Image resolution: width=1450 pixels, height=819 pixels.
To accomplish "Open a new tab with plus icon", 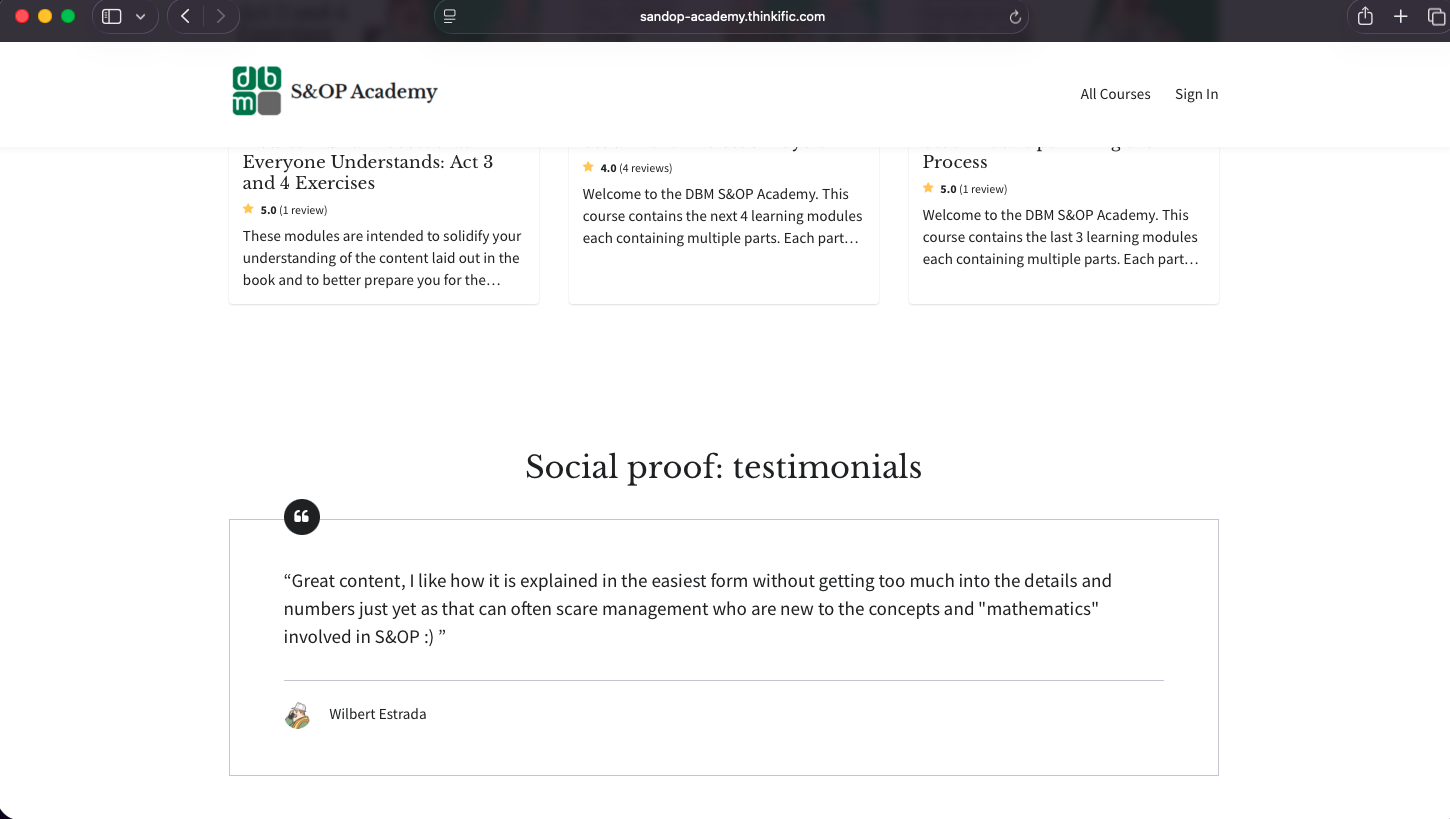I will (1401, 16).
